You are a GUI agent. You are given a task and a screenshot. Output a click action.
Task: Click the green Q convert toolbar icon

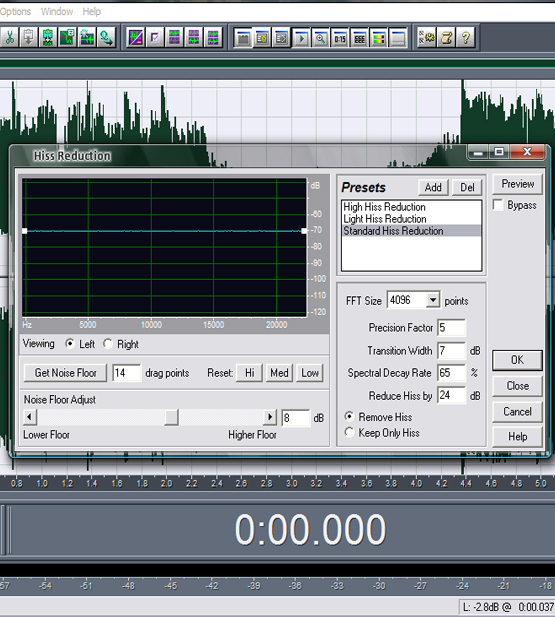point(106,38)
